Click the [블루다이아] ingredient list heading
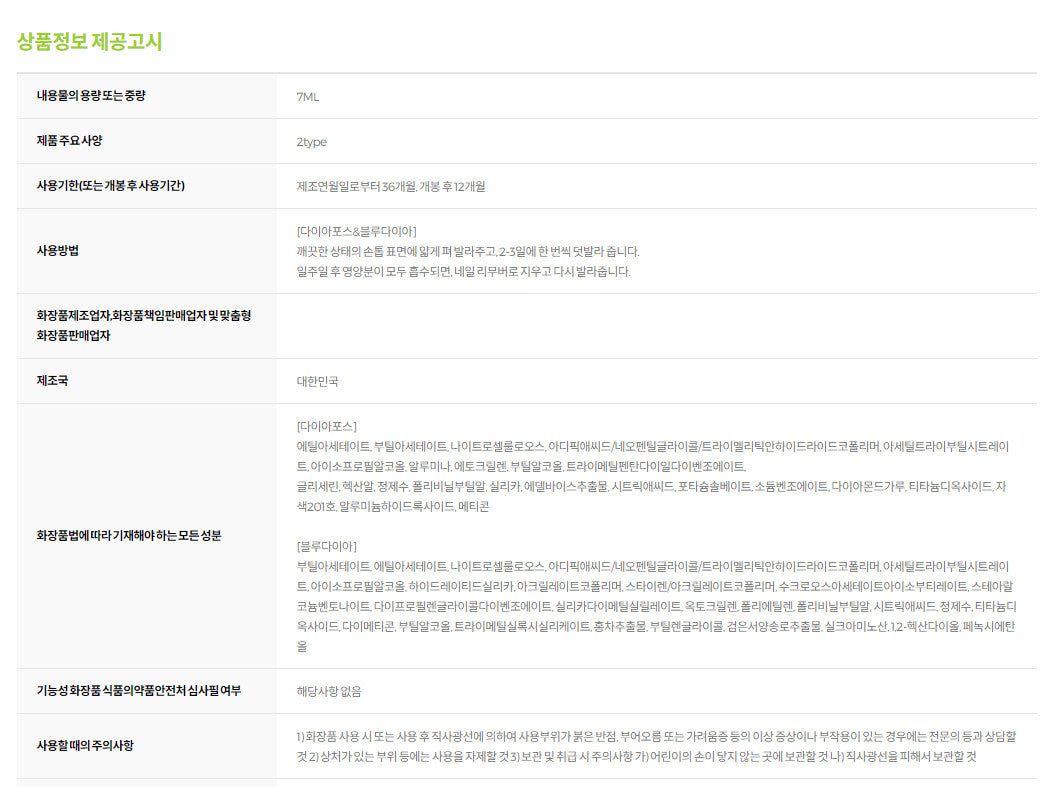The image size is (1060, 787). click(327, 546)
